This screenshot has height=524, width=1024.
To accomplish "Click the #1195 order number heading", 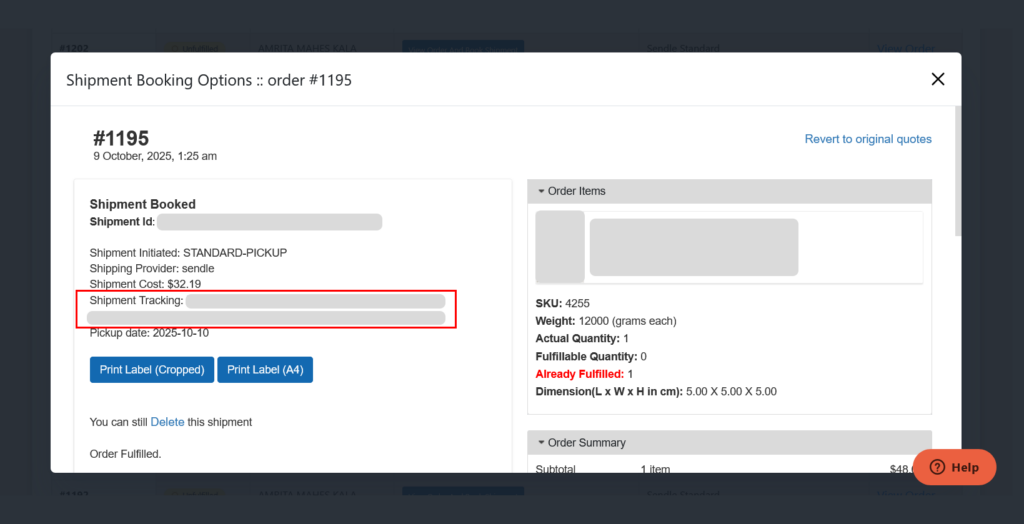I will [x=121, y=139].
